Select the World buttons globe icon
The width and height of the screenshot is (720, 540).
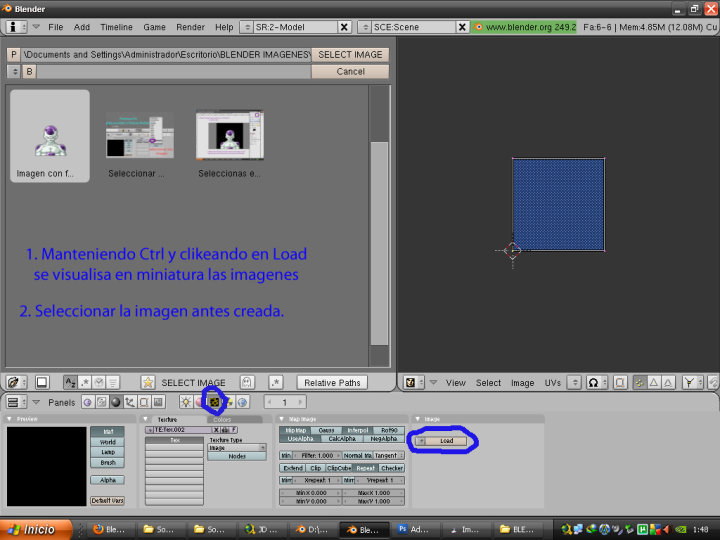tap(242, 403)
